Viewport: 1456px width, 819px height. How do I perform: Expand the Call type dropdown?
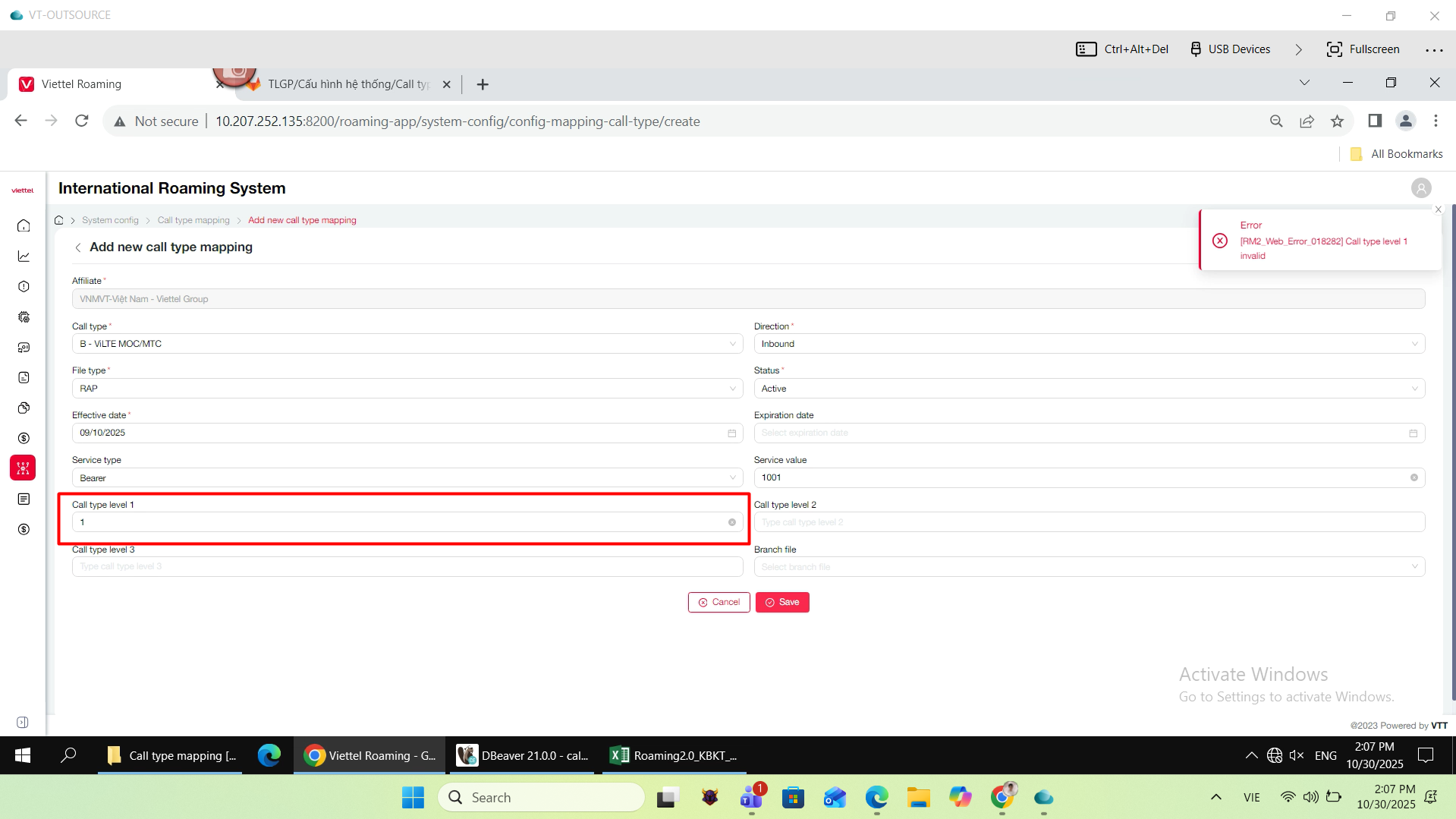[x=407, y=344]
